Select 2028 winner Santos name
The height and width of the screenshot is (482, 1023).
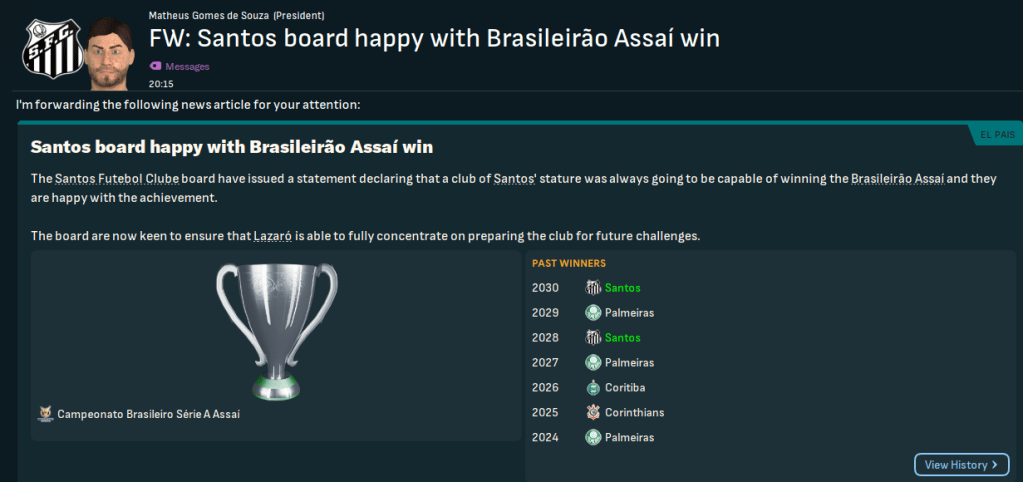622,338
